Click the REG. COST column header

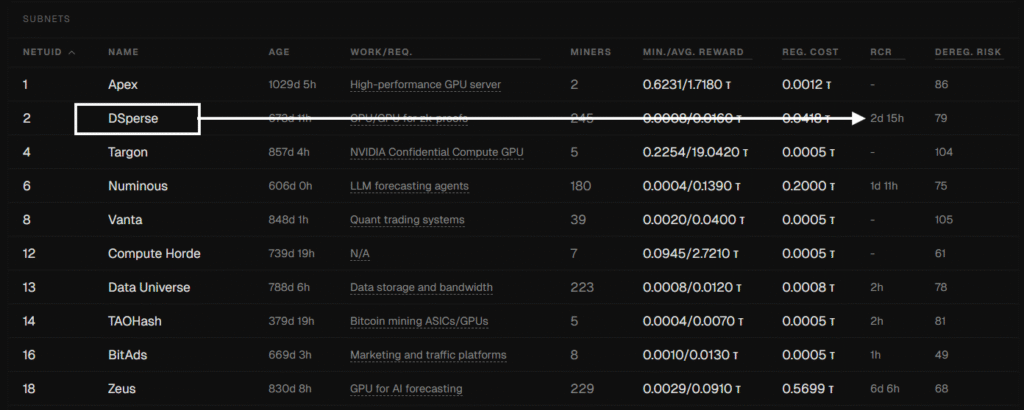810,52
